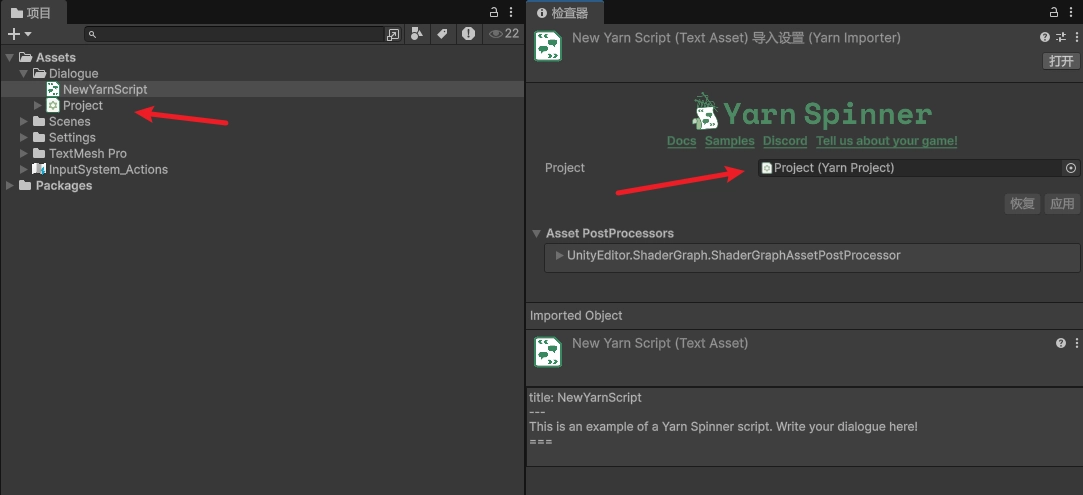Image resolution: width=1083 pixels, height=495 pixels.
Task: Click search by type filter icon
Action: (x=416, y=33)
